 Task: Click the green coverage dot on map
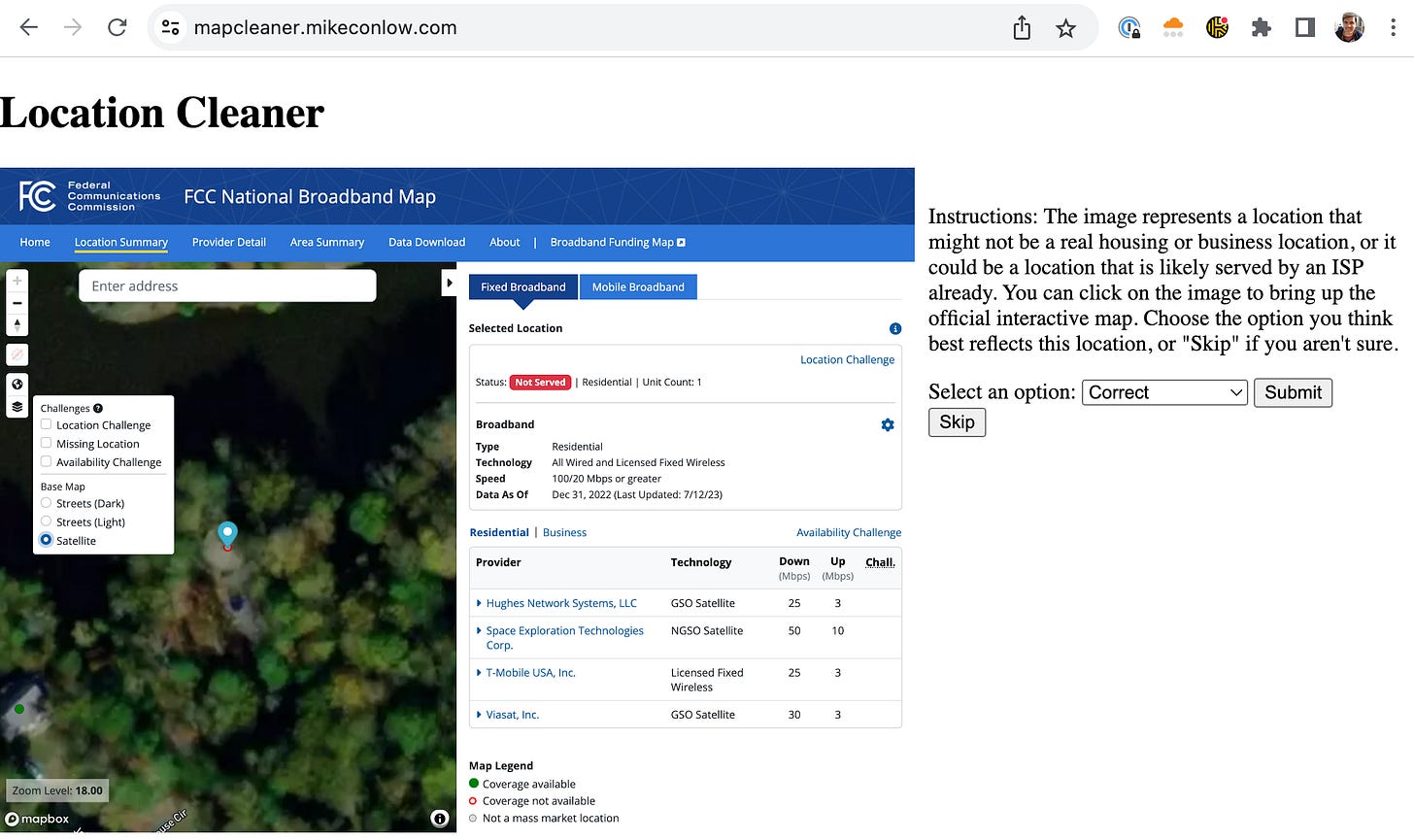pyautogui.click(x=19, y=709)
